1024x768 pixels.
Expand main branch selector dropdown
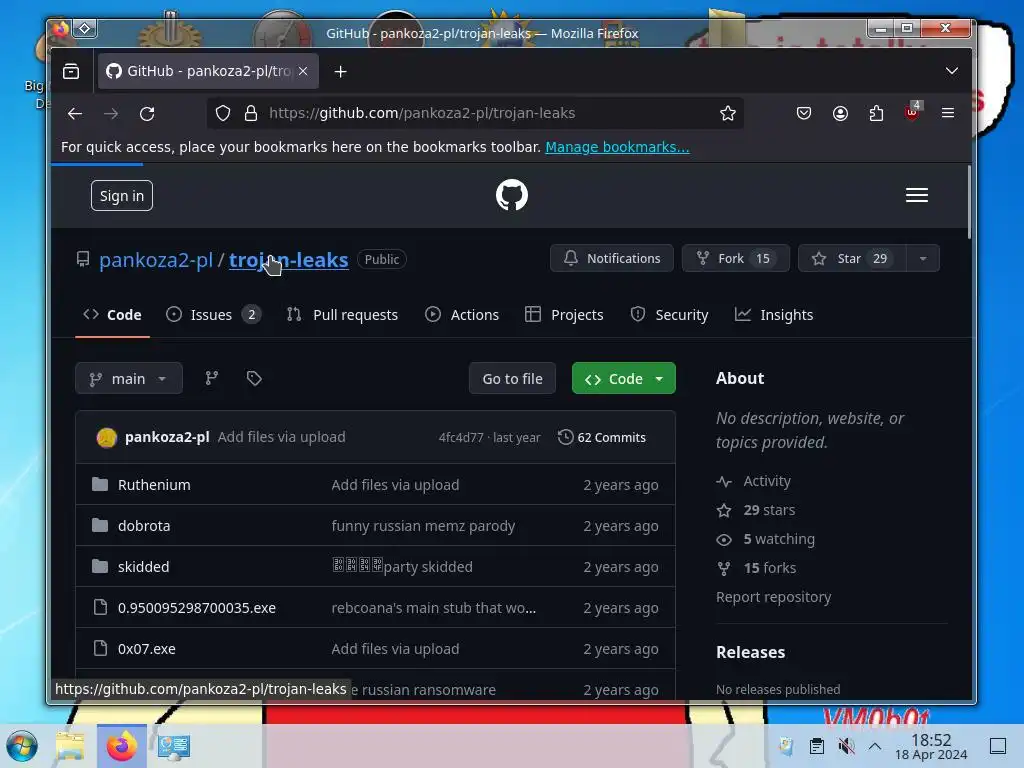(x=129, y=379)
